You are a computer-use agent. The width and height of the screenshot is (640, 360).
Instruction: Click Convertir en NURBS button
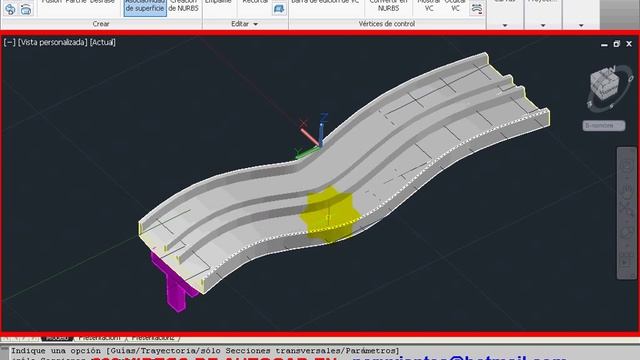point(388,7)
